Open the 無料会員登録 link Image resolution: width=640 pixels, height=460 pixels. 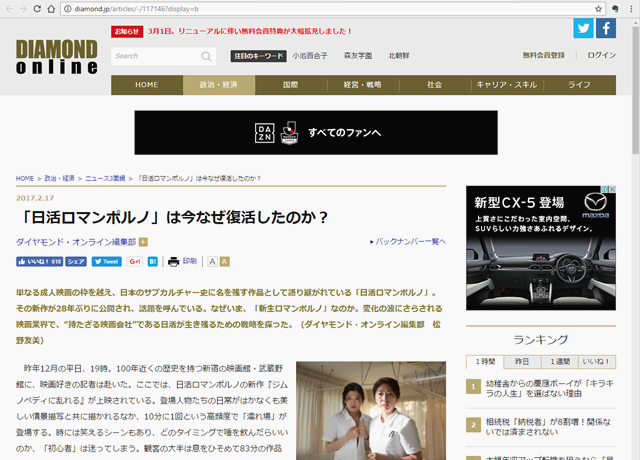click(x=543, y=56)
